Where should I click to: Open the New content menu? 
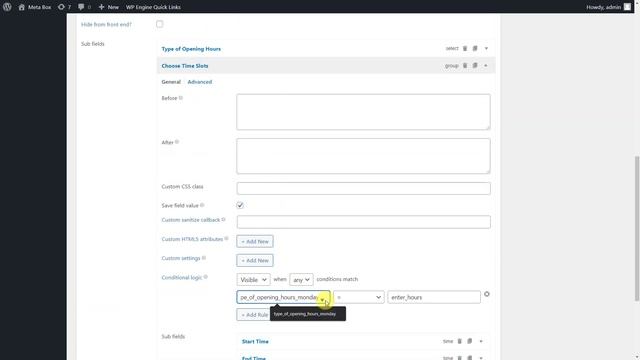[109, 7]
